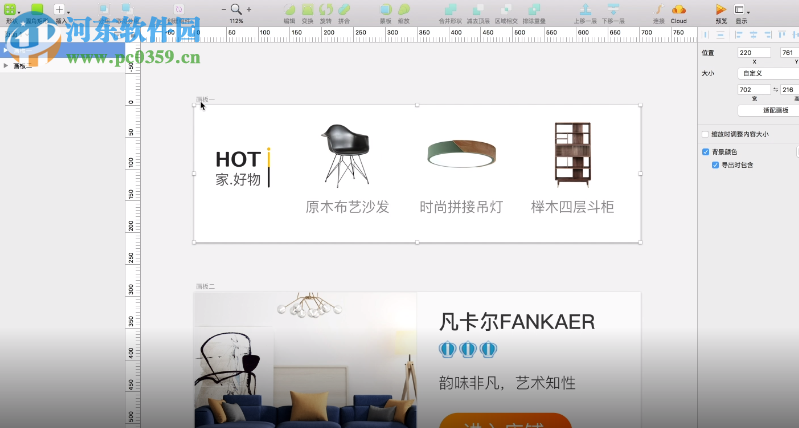Select the HOT heading text on the canvas
Image resolution: width=799 pixels, height=428 pixels.
pos(238,159)
